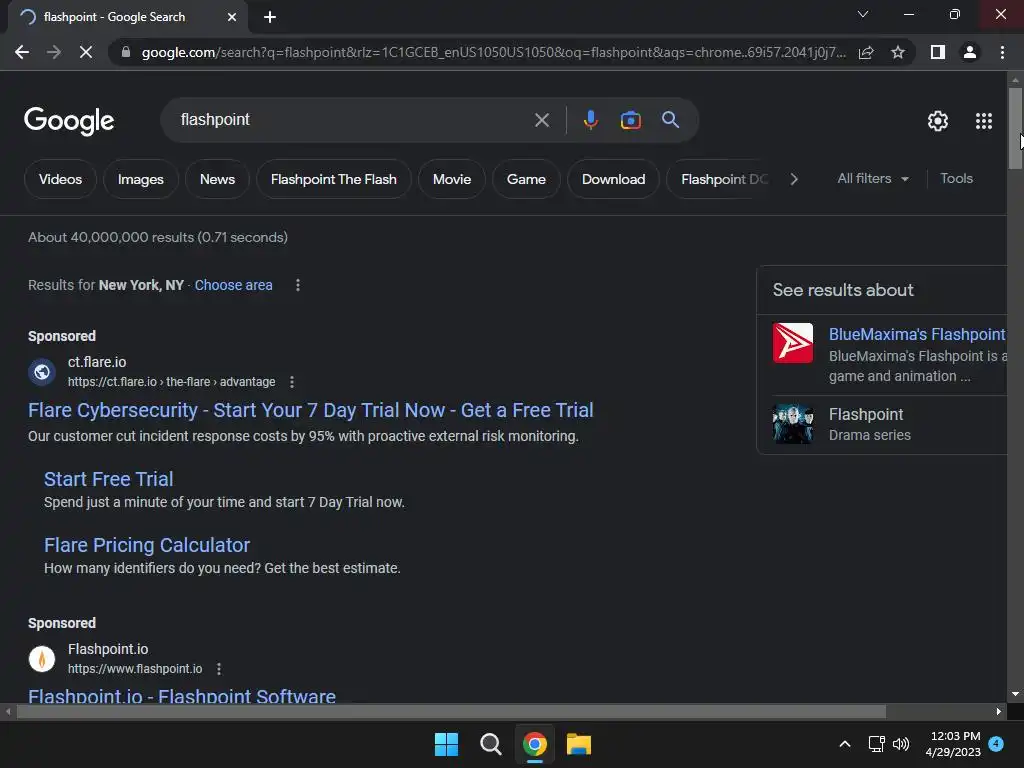Filter results by Images
1024x768 pixels.
point(140,179)
